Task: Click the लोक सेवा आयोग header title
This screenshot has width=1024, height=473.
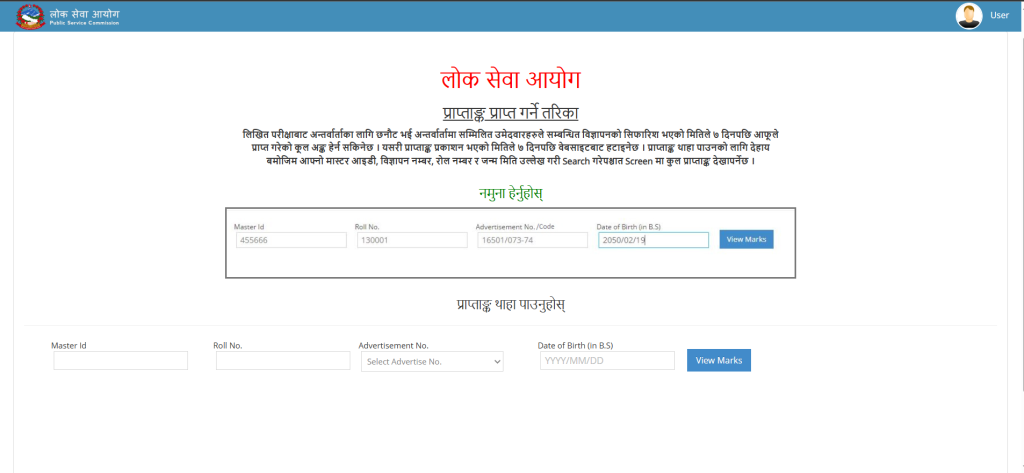Action: pos(84,14)
